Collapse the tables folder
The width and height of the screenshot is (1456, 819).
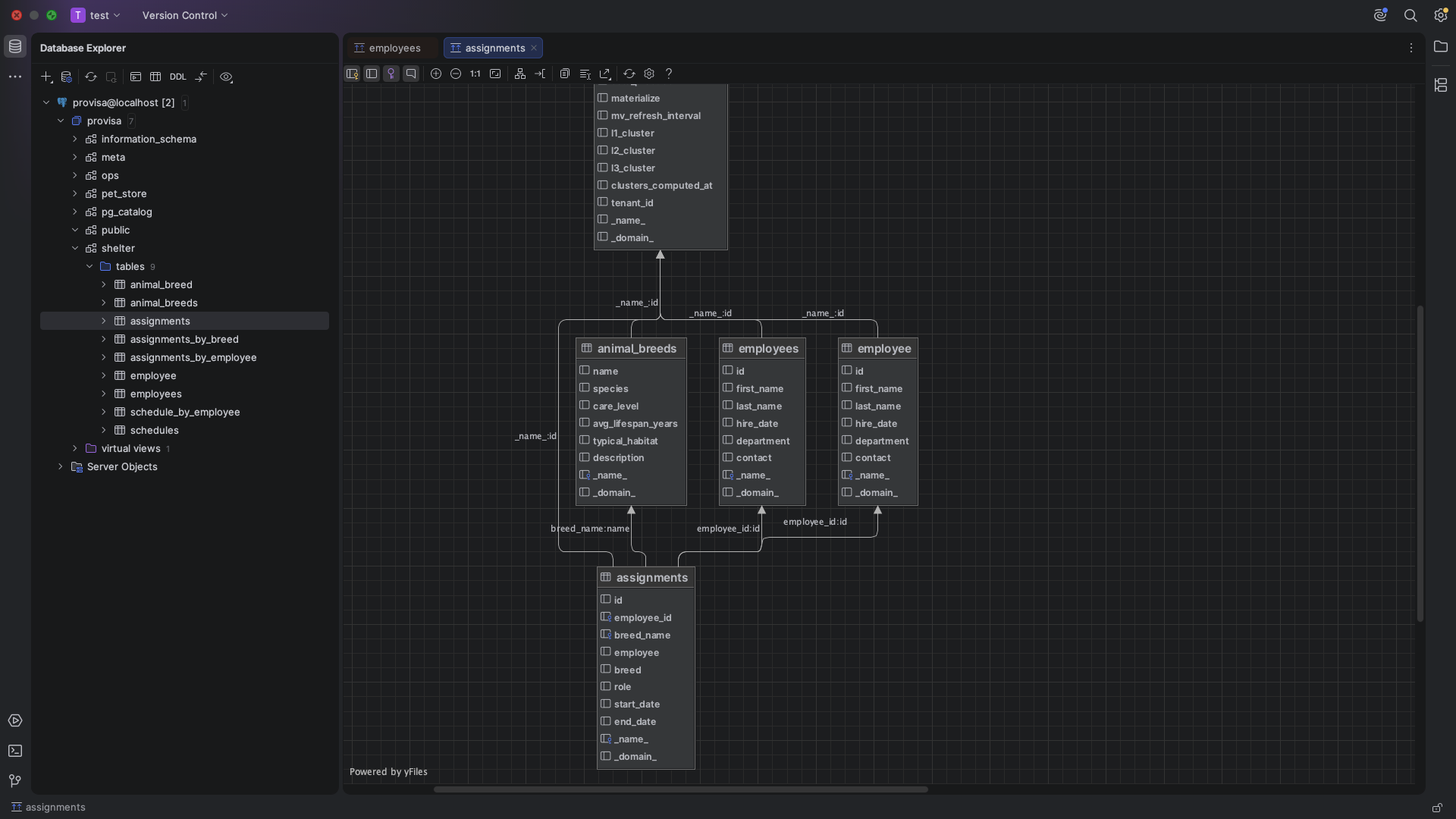click(x=89, y=266)
